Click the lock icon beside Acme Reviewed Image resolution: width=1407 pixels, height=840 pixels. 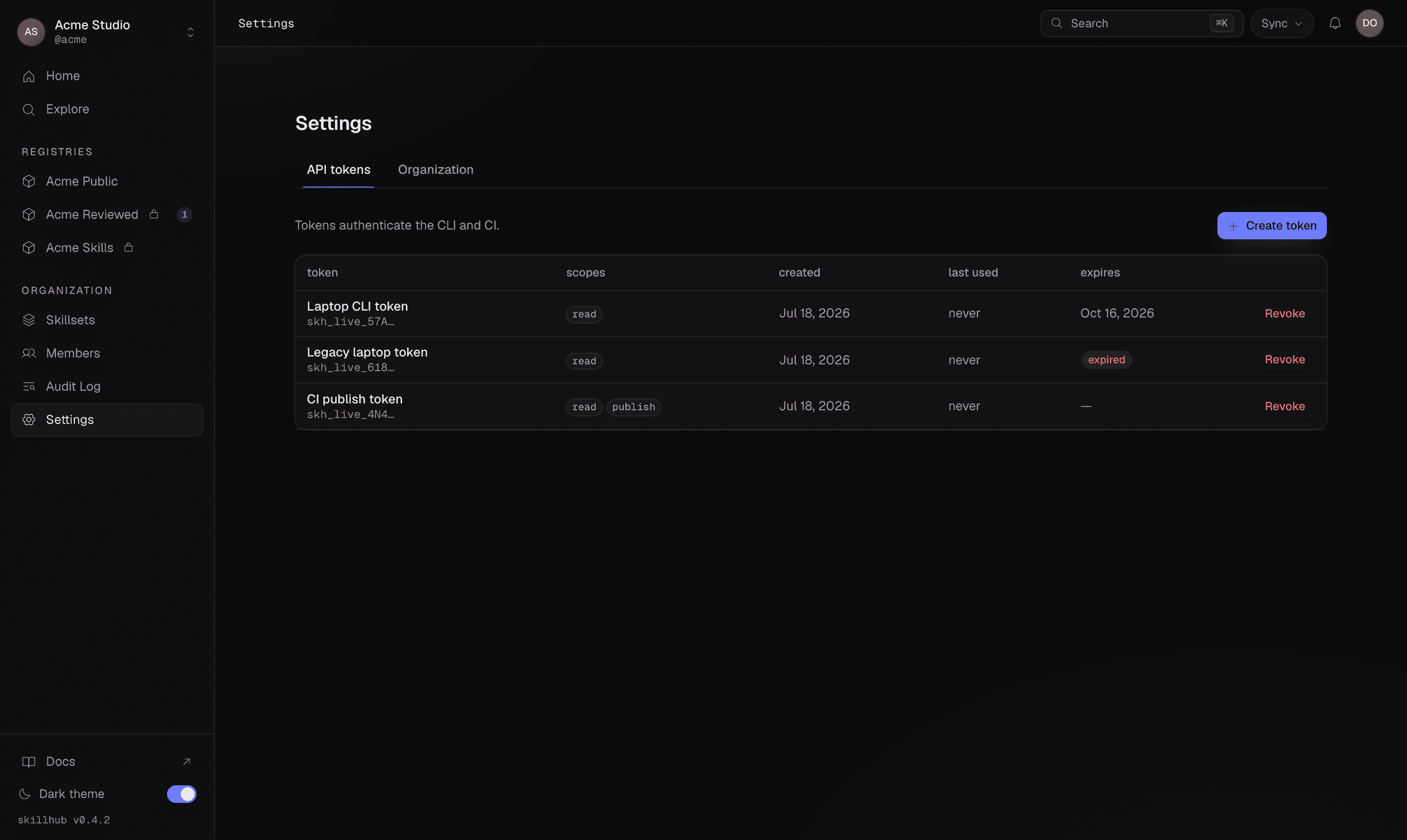pos(153,214)
